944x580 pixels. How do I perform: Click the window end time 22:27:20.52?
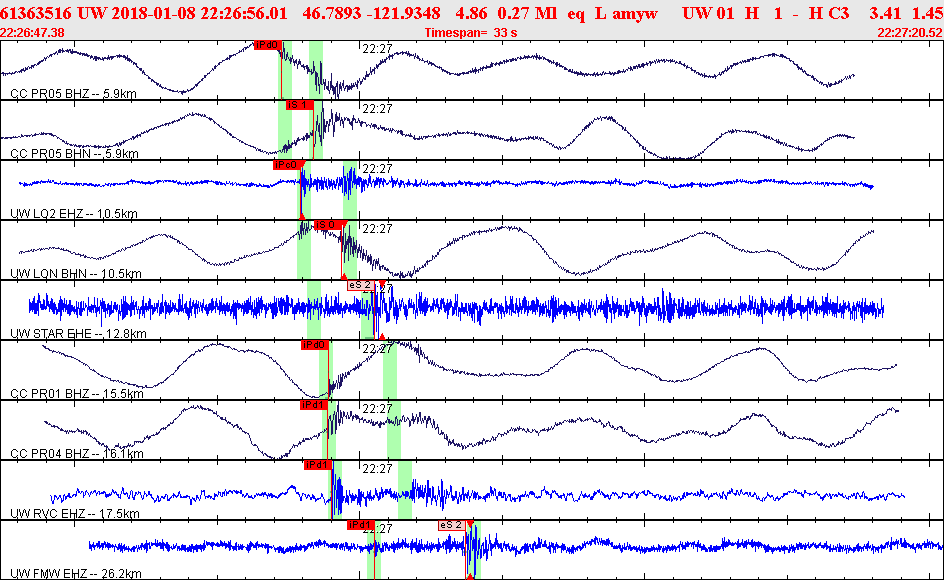point(910,33)
